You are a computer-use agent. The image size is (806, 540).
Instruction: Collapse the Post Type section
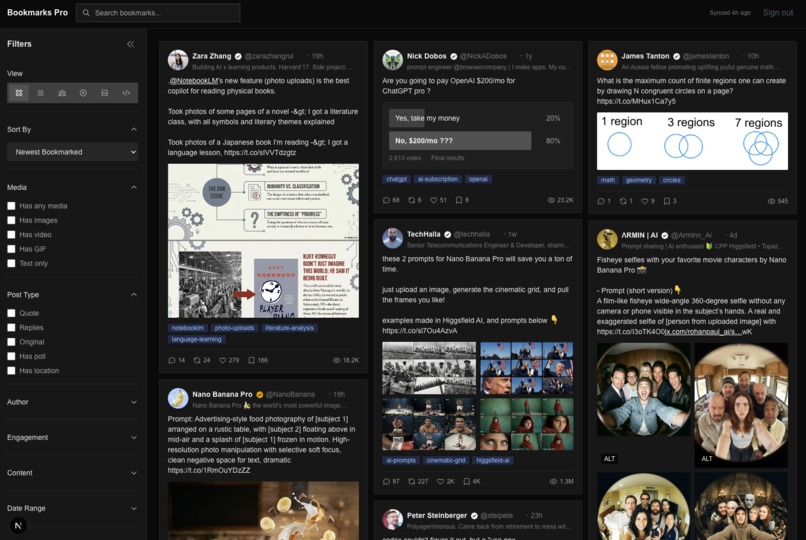pos(134,295)
